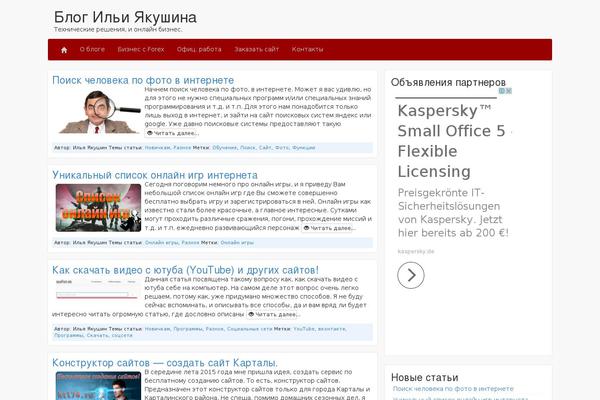
Task: Open the 'О блоге' menu item
Action: [x=92, y=49]
